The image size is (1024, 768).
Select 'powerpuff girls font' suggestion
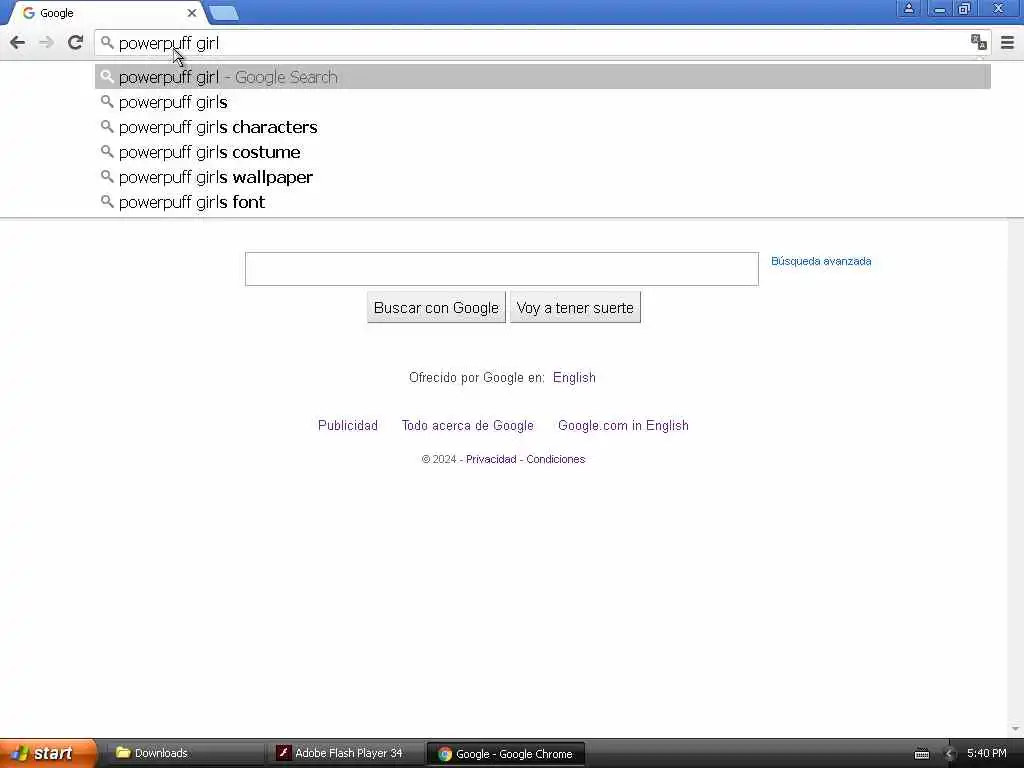click(543, 202)
